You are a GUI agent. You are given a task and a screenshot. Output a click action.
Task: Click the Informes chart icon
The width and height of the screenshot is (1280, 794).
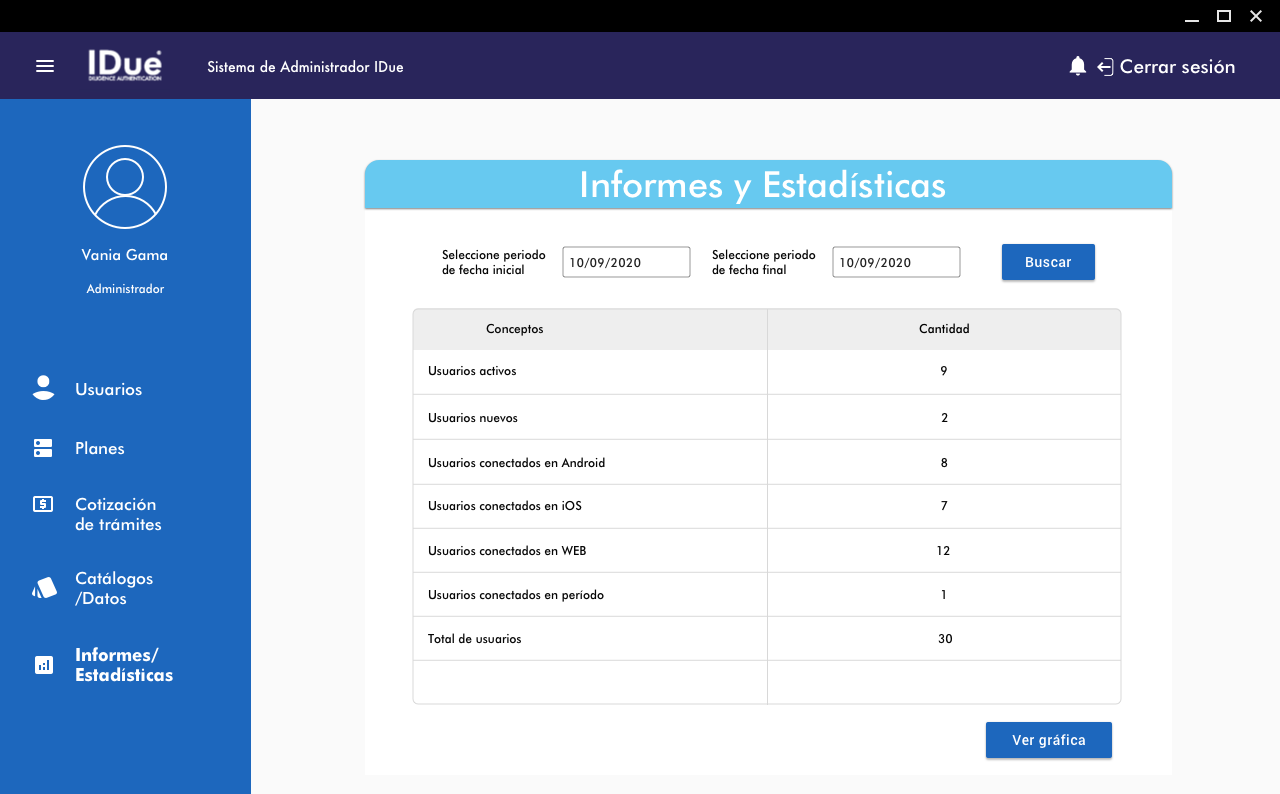point(44,665)
